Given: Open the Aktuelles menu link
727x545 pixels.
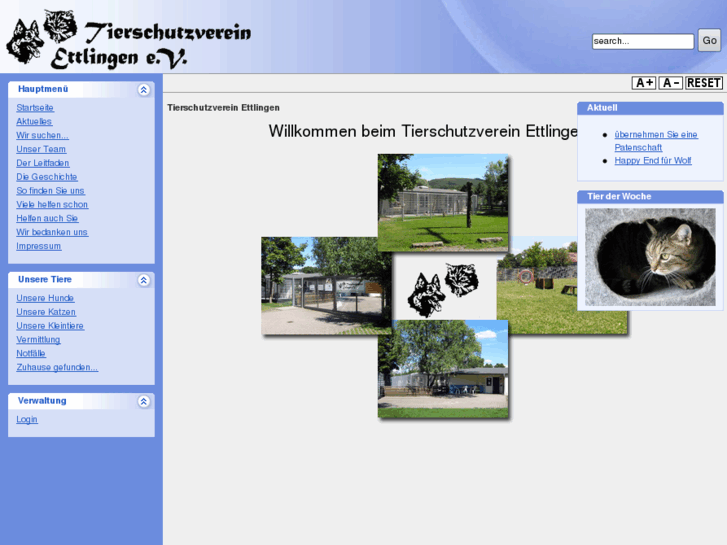Looking at the screenshot, I should pyautogui.click(x=34, y=122).
